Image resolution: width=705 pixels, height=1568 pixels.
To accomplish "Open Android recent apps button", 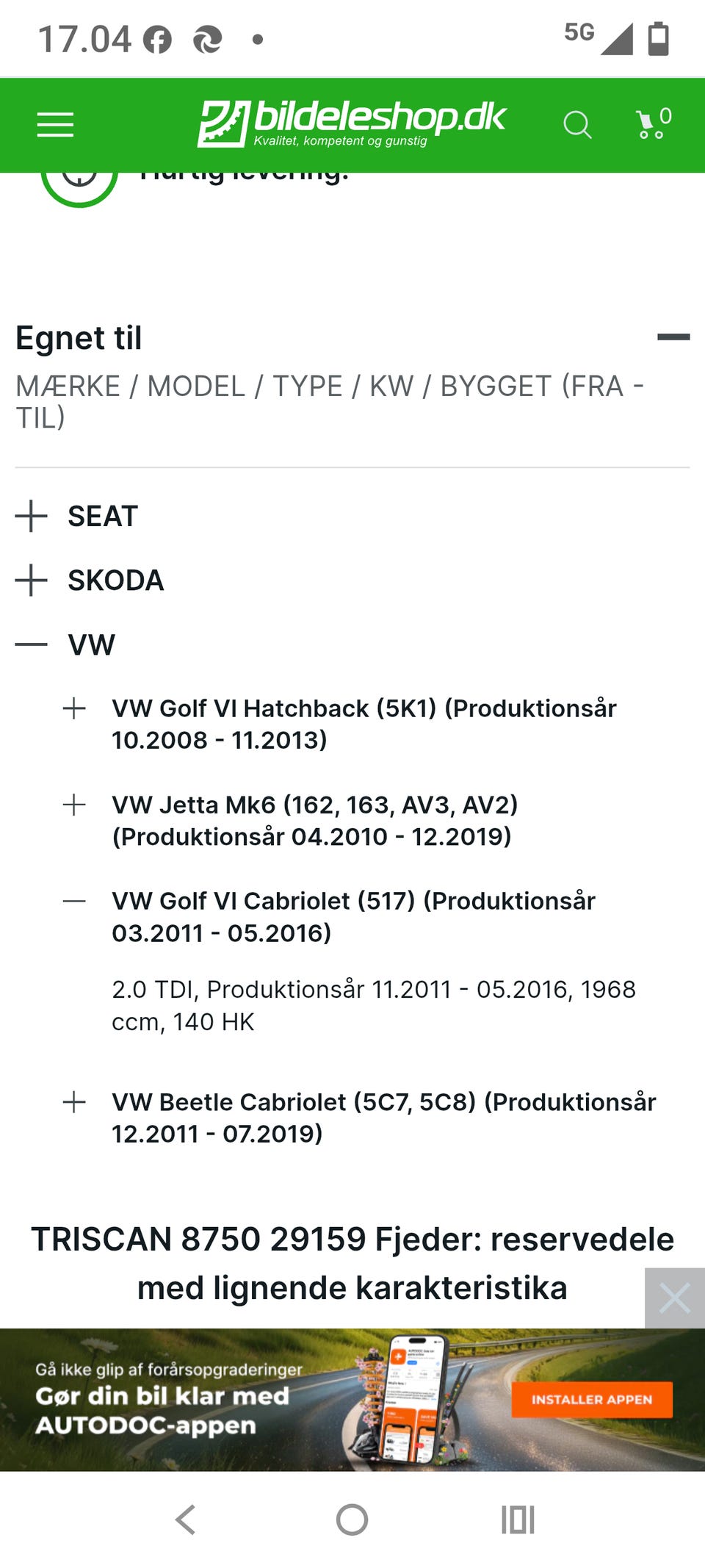I will [518, 1520].
